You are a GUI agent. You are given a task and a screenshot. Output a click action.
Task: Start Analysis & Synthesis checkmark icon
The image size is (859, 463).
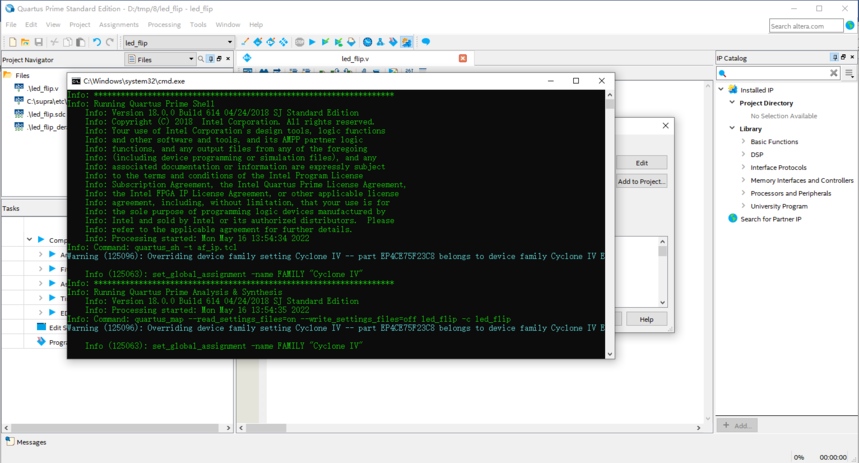point(325,42)
